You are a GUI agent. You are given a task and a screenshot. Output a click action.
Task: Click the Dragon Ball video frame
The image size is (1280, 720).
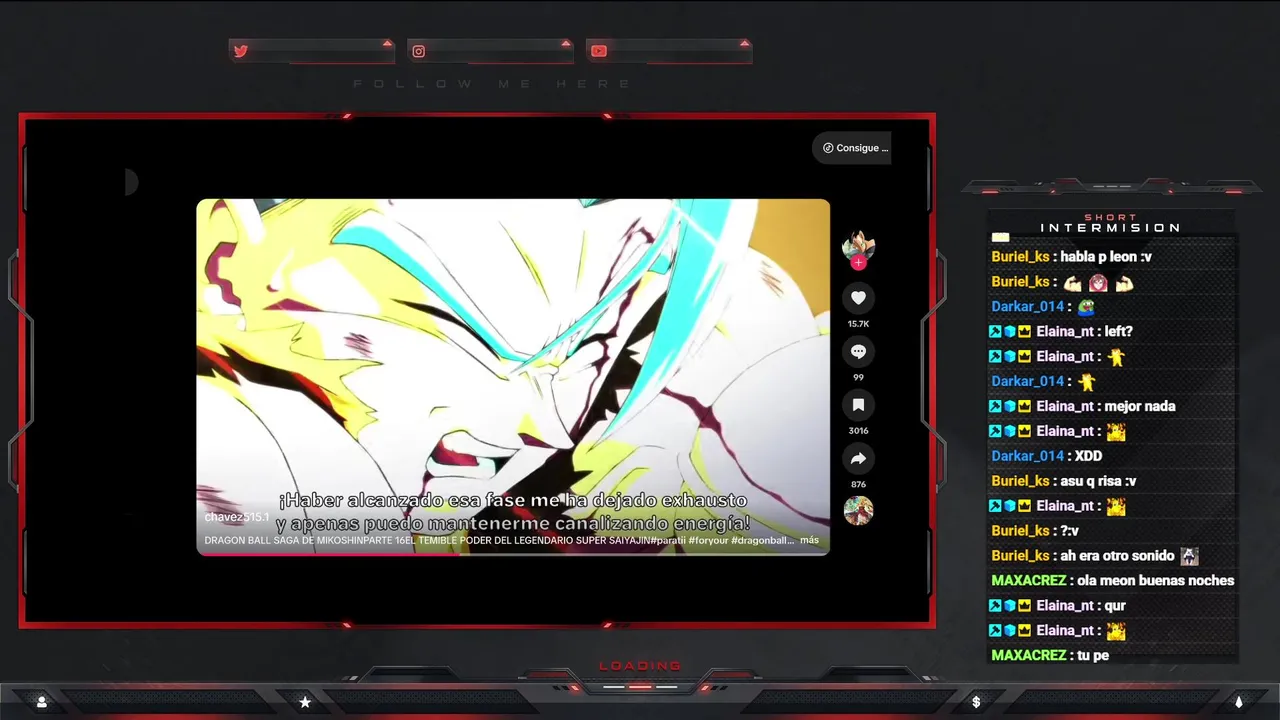click(x=513, y=376)
